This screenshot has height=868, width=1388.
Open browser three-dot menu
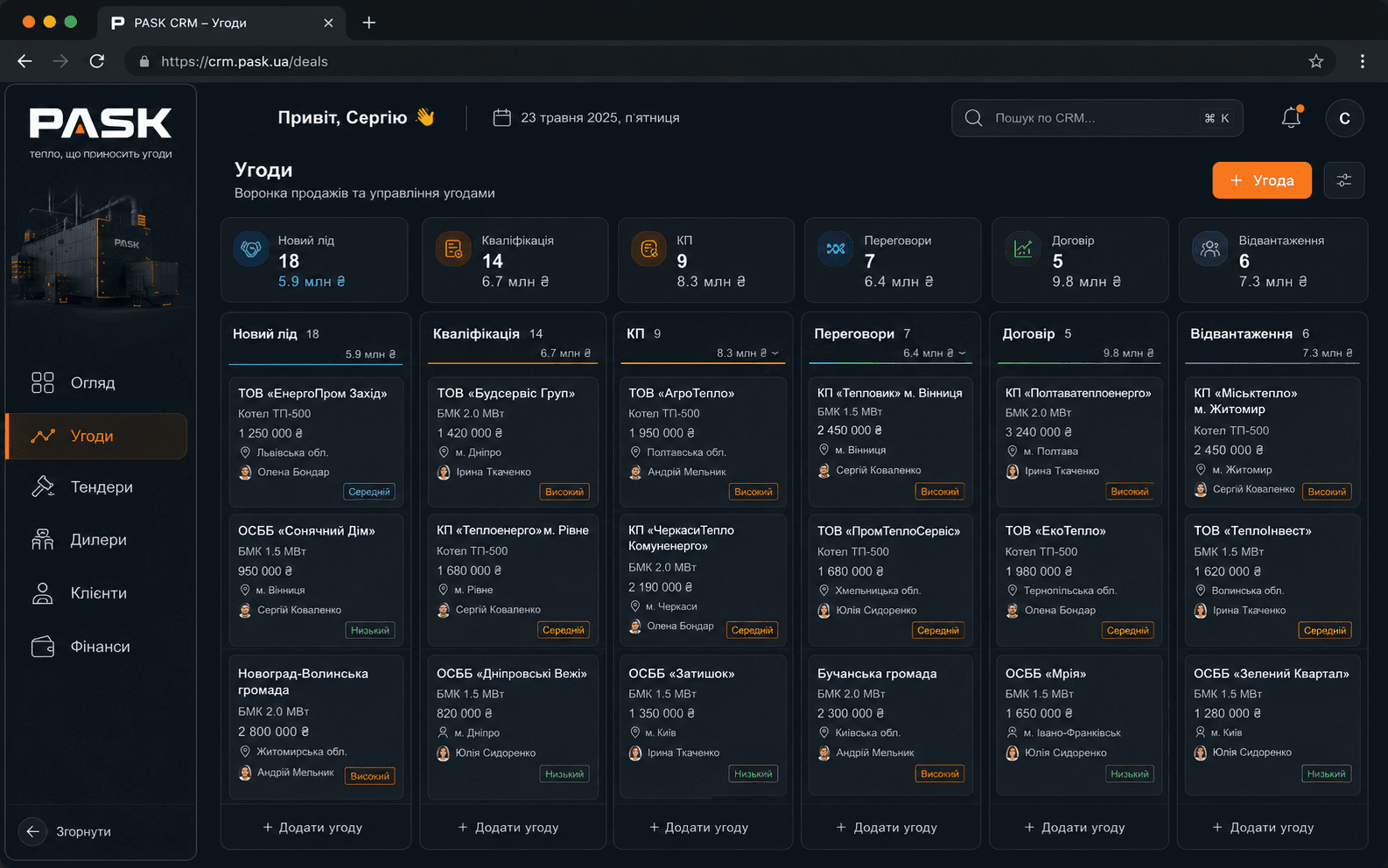1363,61
